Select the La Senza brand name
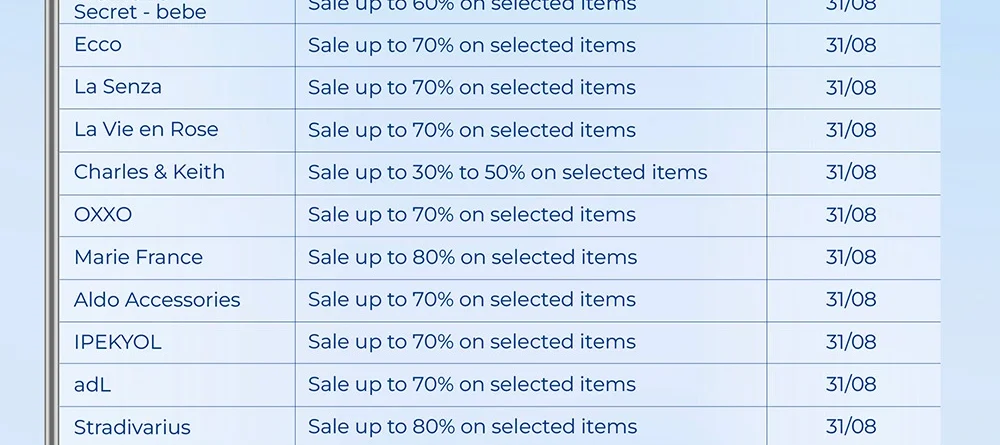1000x445 pixels. [118, 87]
